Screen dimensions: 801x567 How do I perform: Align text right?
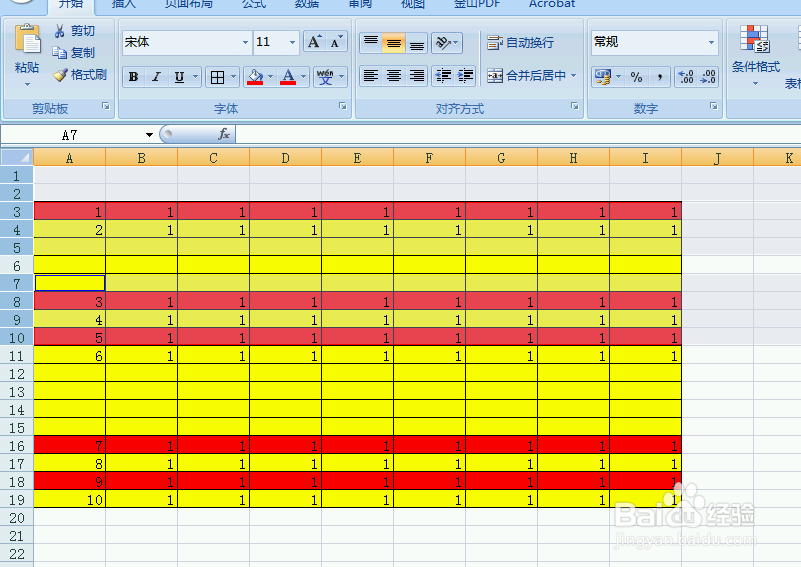(x=417, y=76)
